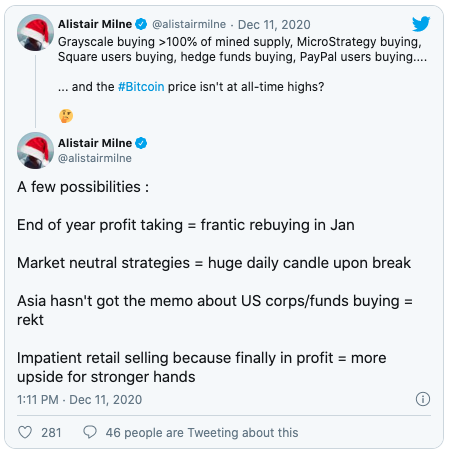
Task: Click the Twitter bird logo icon
Action: click(421, 24)
